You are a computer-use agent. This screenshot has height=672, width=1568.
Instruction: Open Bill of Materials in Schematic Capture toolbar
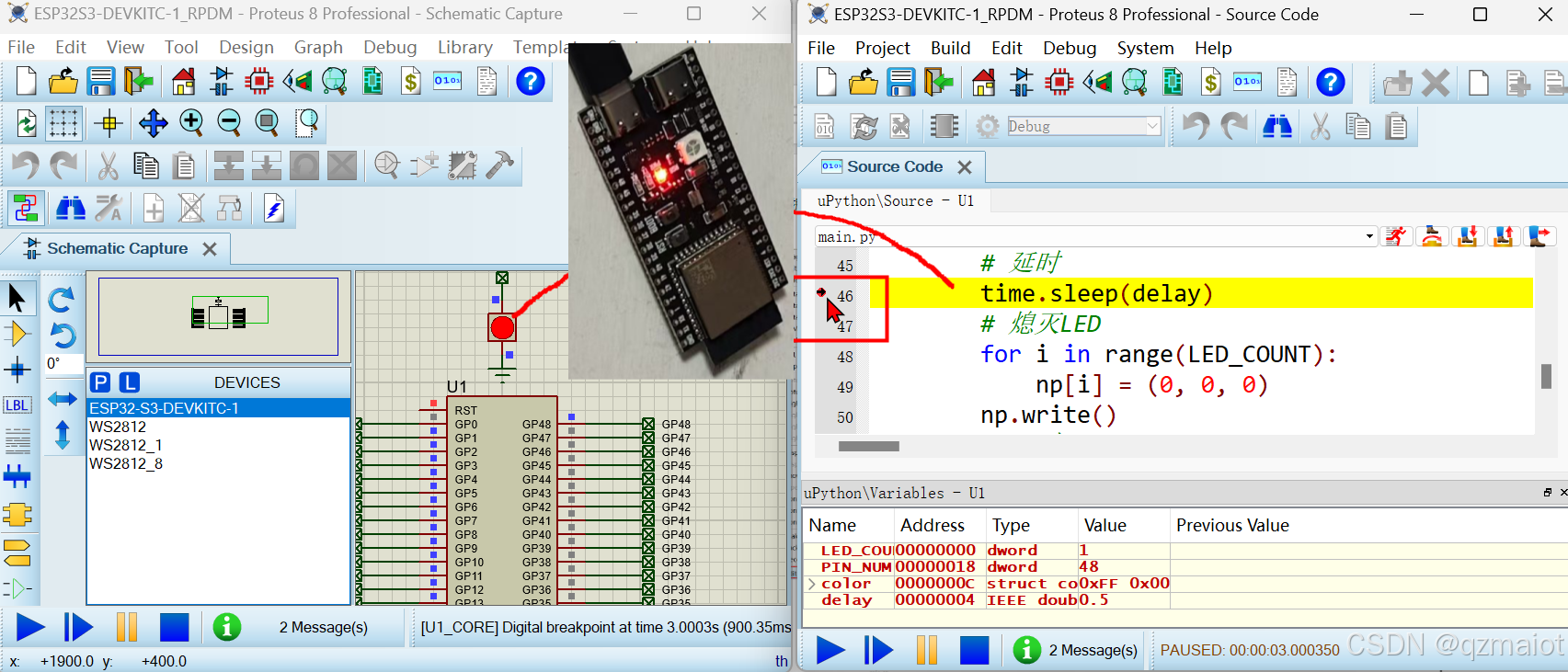(411, 82)
